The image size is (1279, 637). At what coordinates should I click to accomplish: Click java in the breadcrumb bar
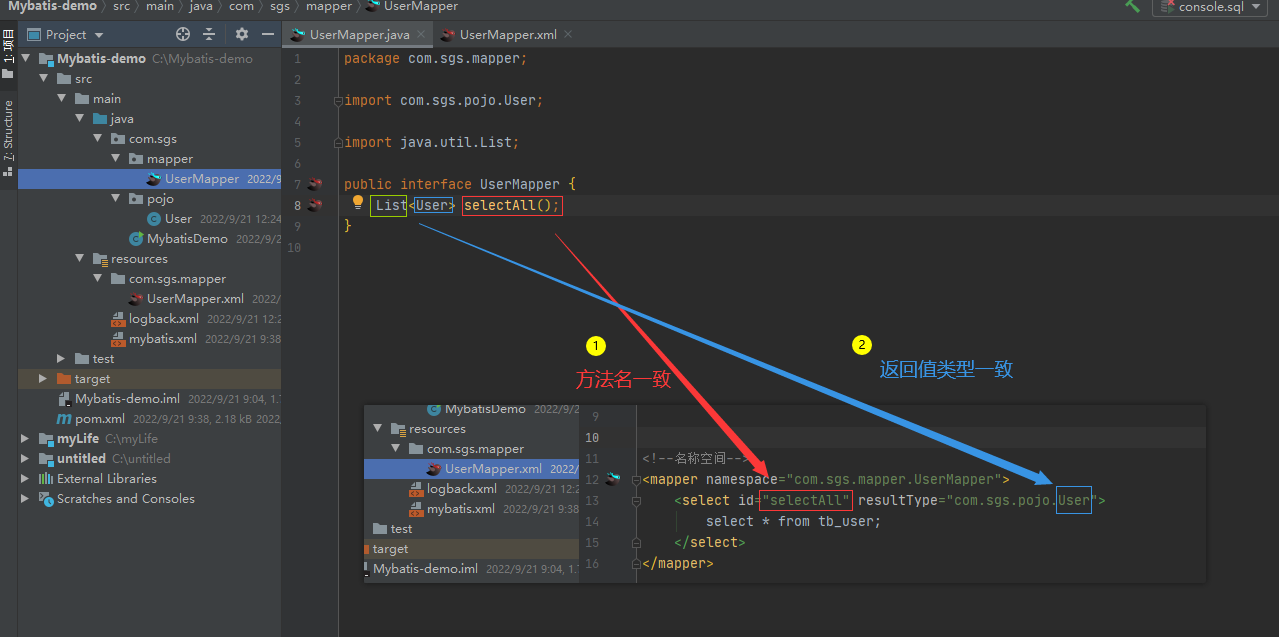click(201, 6)
